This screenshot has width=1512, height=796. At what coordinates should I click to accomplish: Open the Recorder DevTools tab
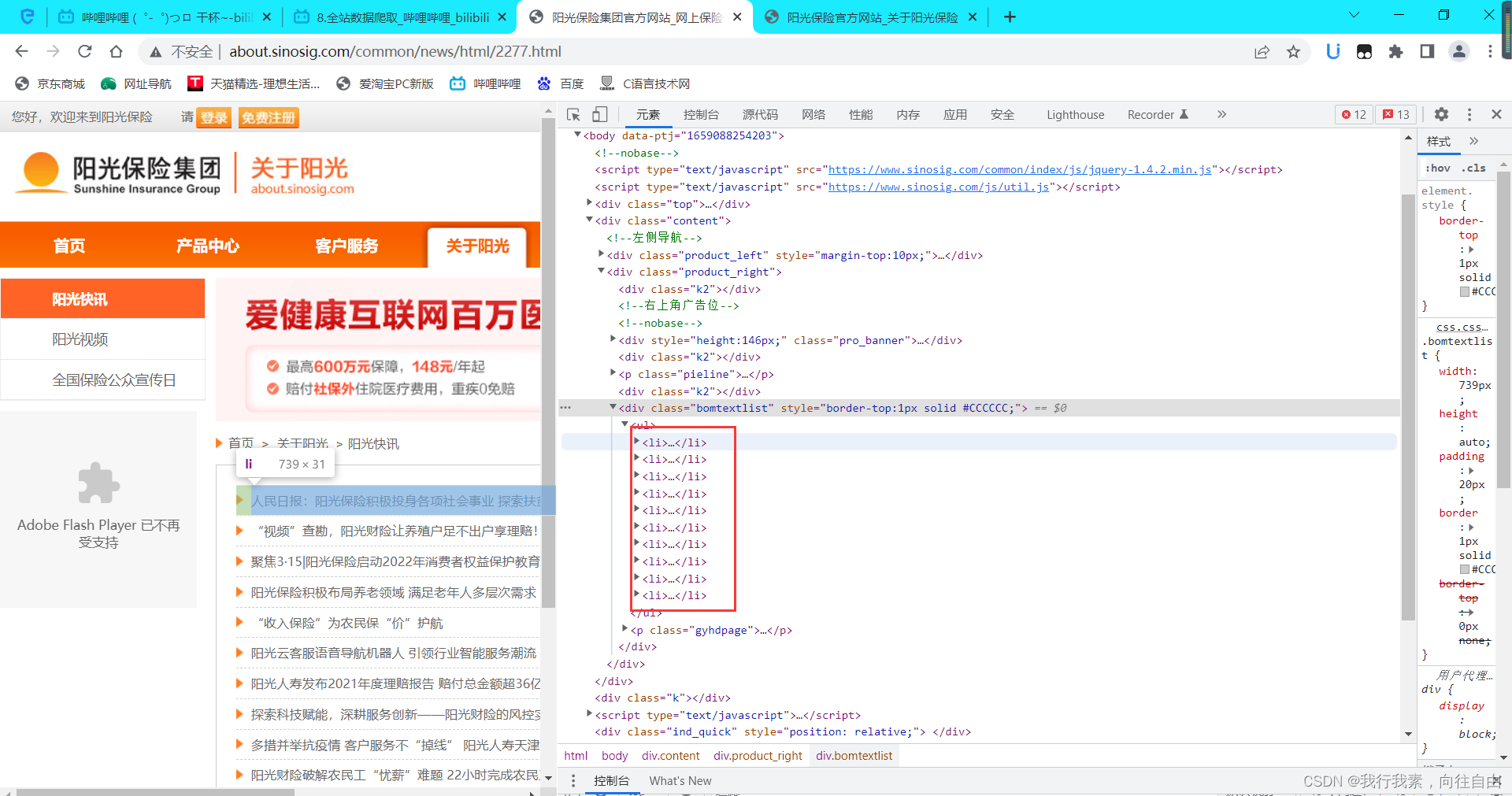click(1158, 114)
